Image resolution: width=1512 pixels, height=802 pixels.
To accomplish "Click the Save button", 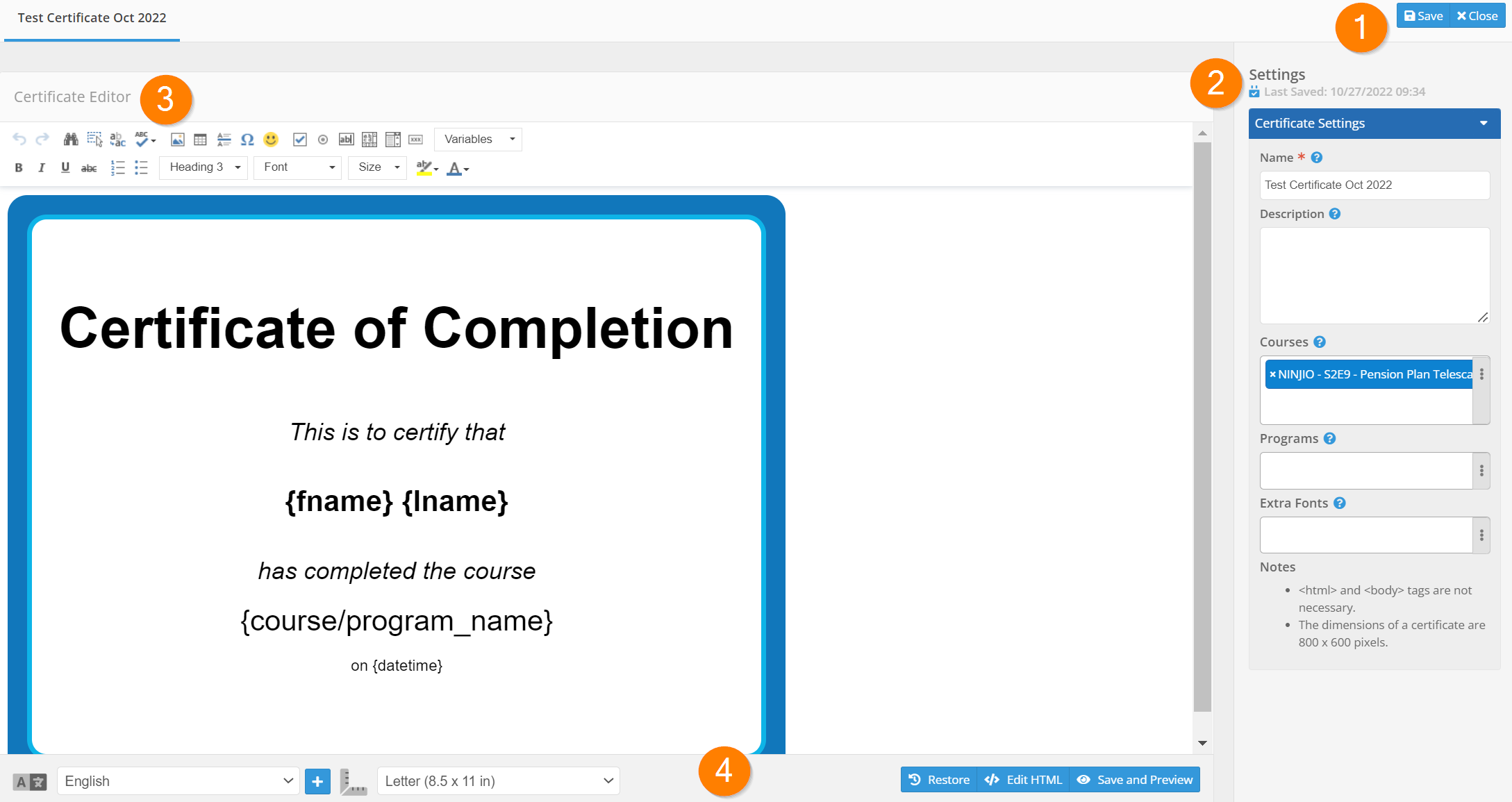I will 1424,16.
